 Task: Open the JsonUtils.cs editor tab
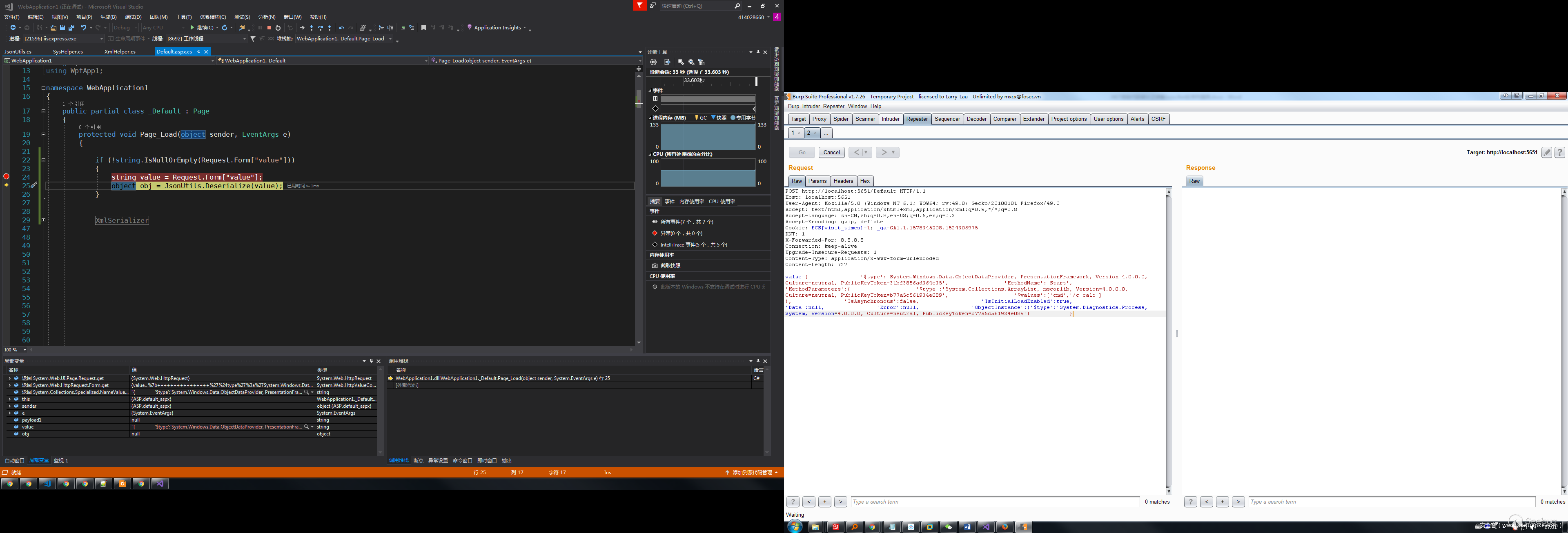pos(18,52)
